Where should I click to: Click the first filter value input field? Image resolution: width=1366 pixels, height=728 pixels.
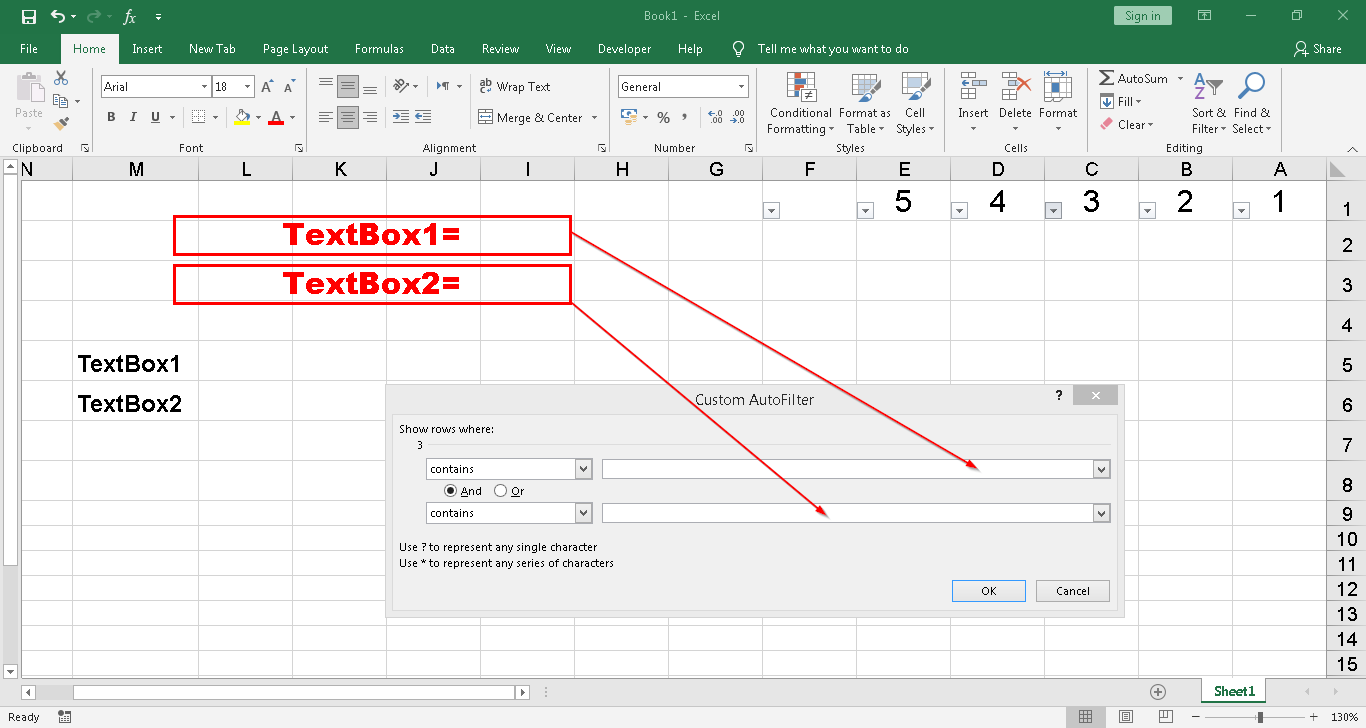tap(847, 469)
